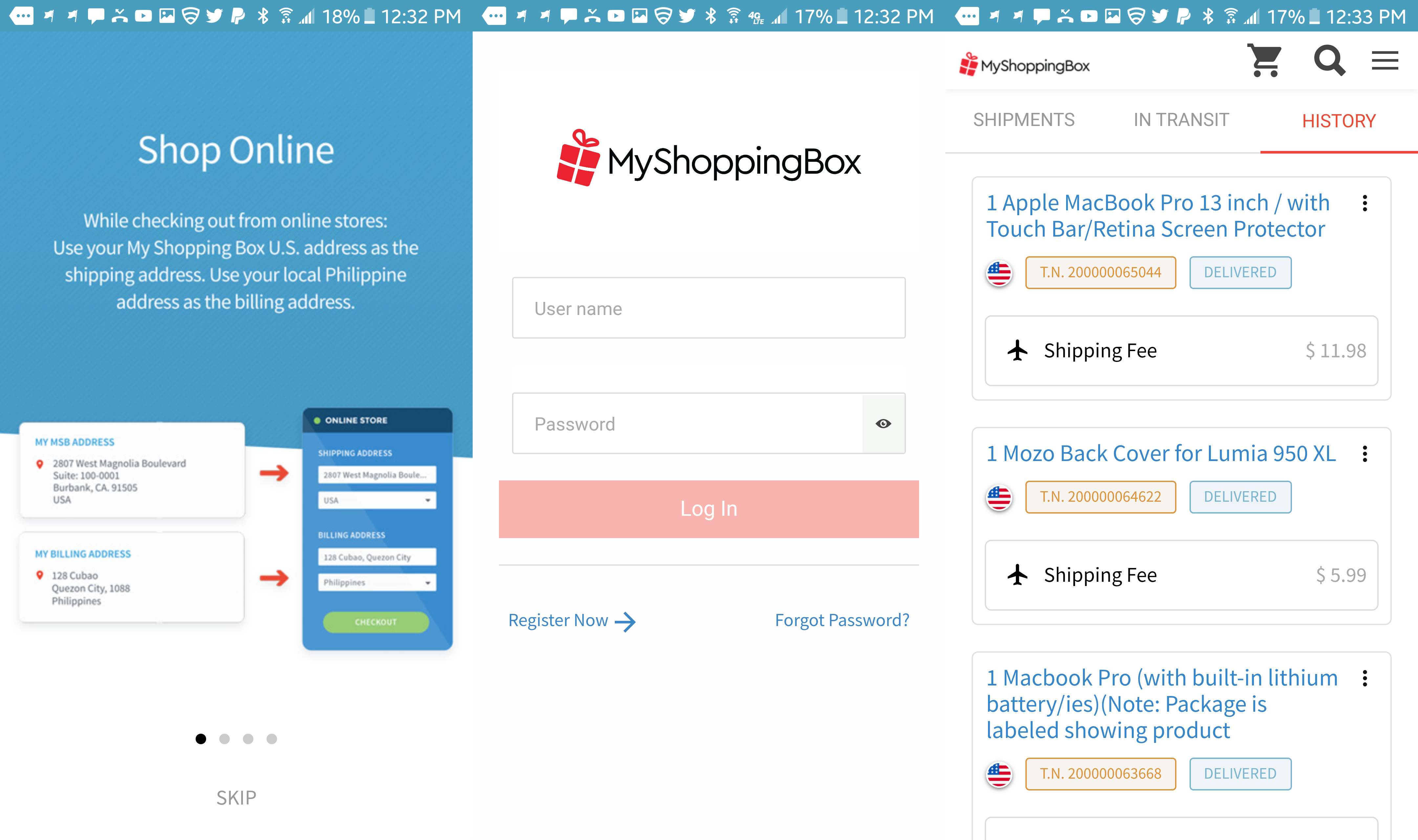
Task: Switch to the SHIPMENTS tab
Action: point(1024,119)
